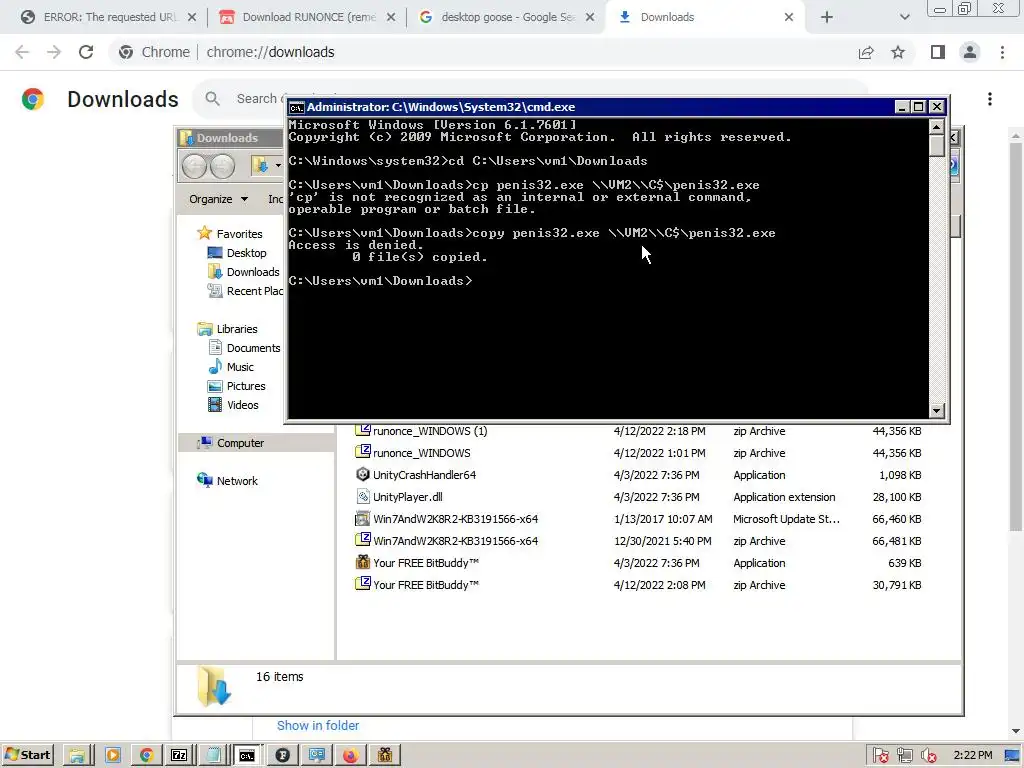The width and height of the screenshot is (1024, 768).
Task: Select Downloads under Favorites in Explorer
Action: coord(243,272)
